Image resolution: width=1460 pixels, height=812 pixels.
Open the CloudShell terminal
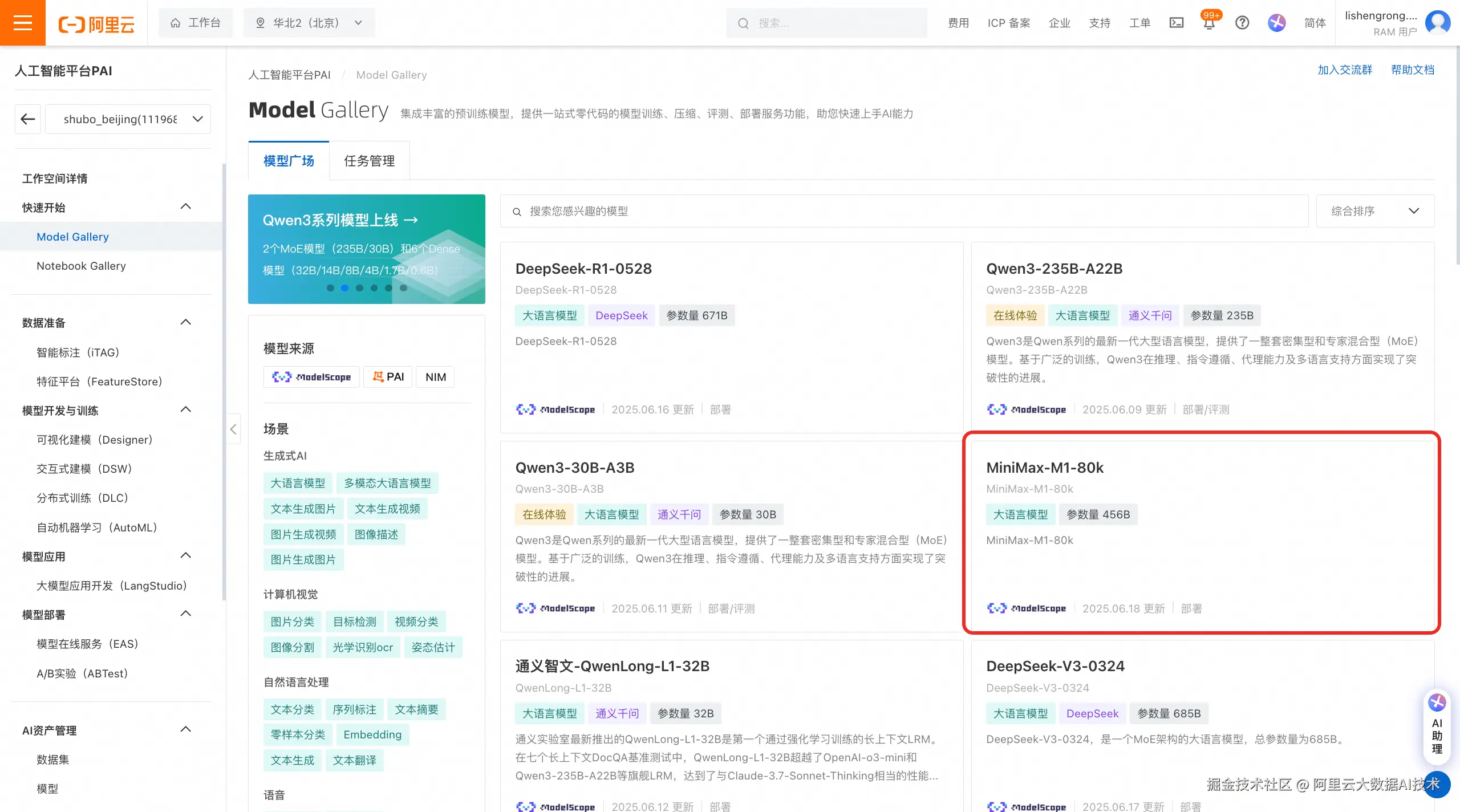click(1177, 23)
